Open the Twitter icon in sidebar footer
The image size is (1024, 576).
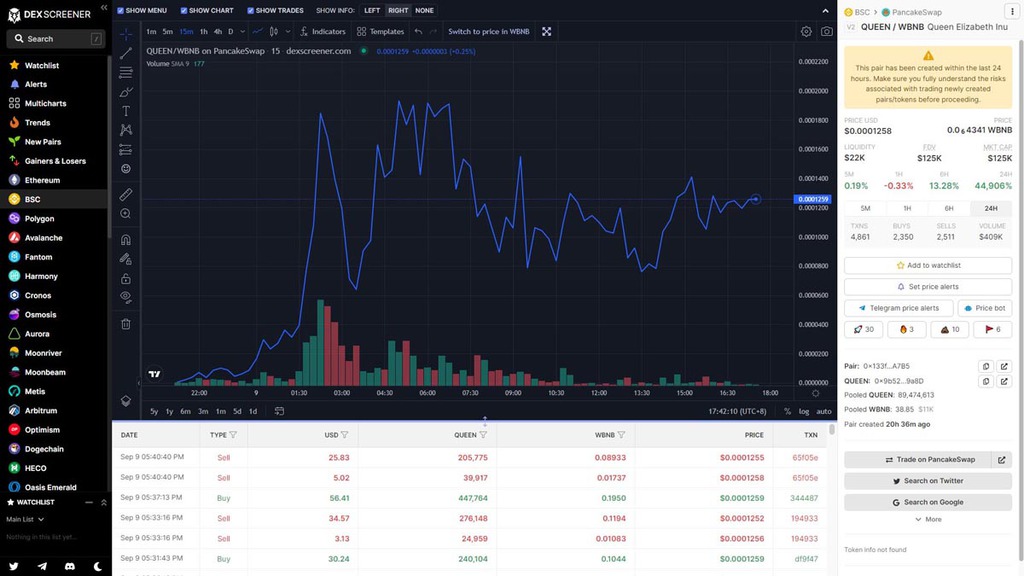click(14, 566)
